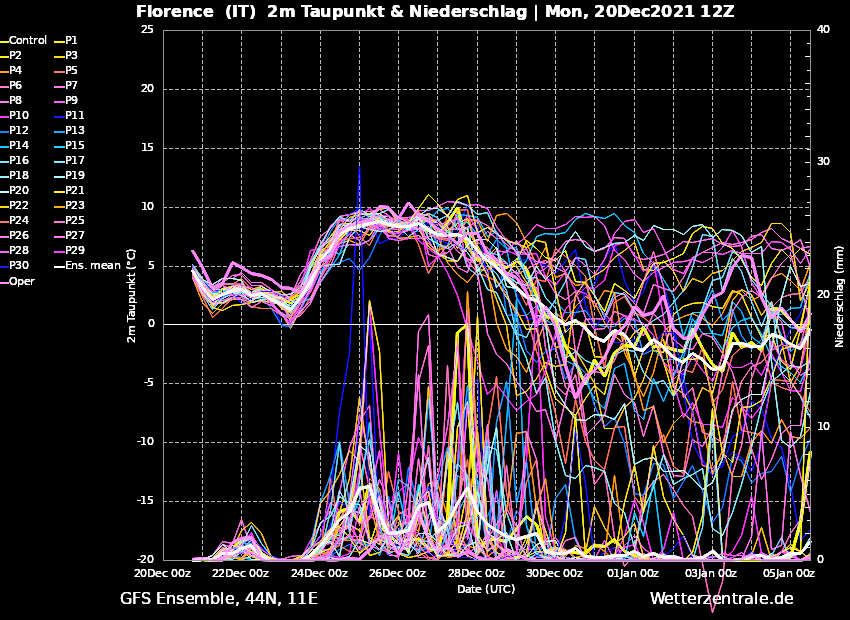Click the positive "5" Taupunkt axis tick

coord(151,266)
